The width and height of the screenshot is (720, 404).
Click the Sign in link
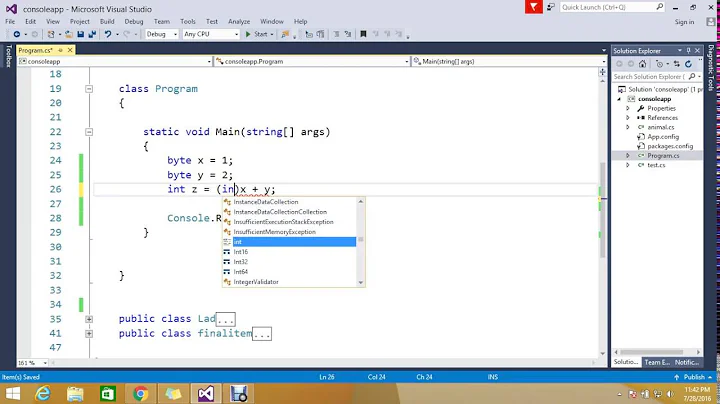coord(684,21)
